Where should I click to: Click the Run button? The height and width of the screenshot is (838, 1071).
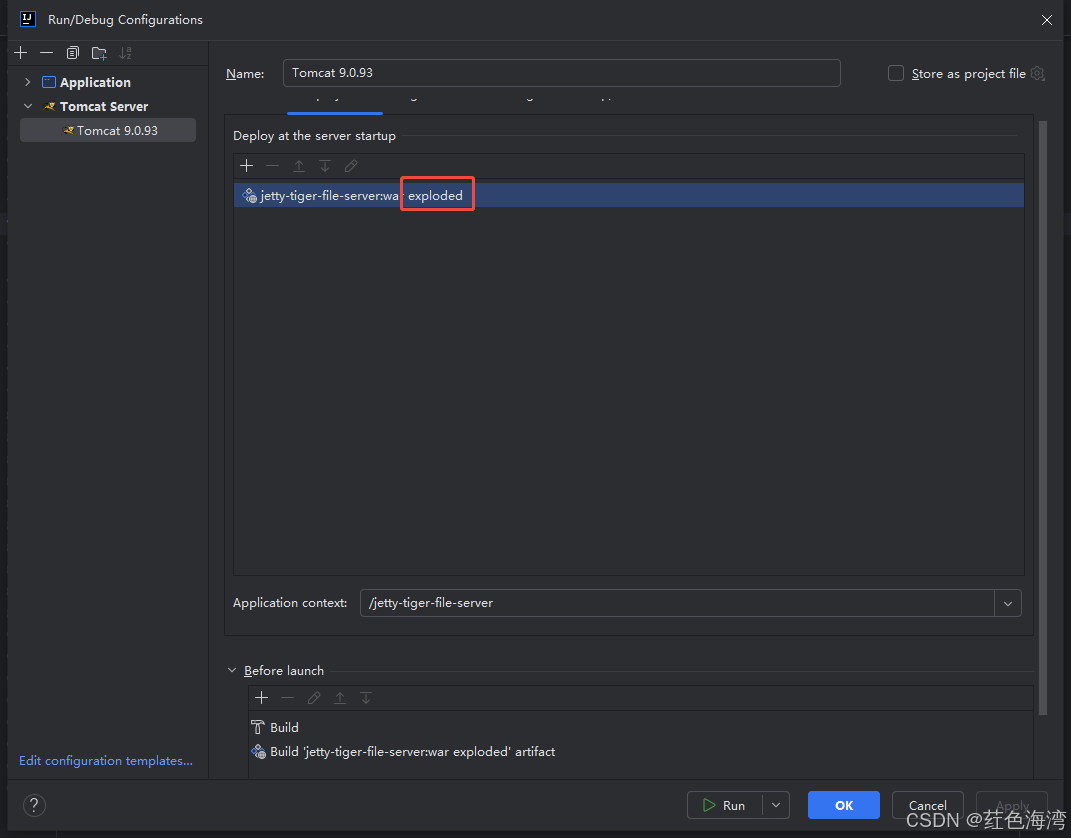725,805
